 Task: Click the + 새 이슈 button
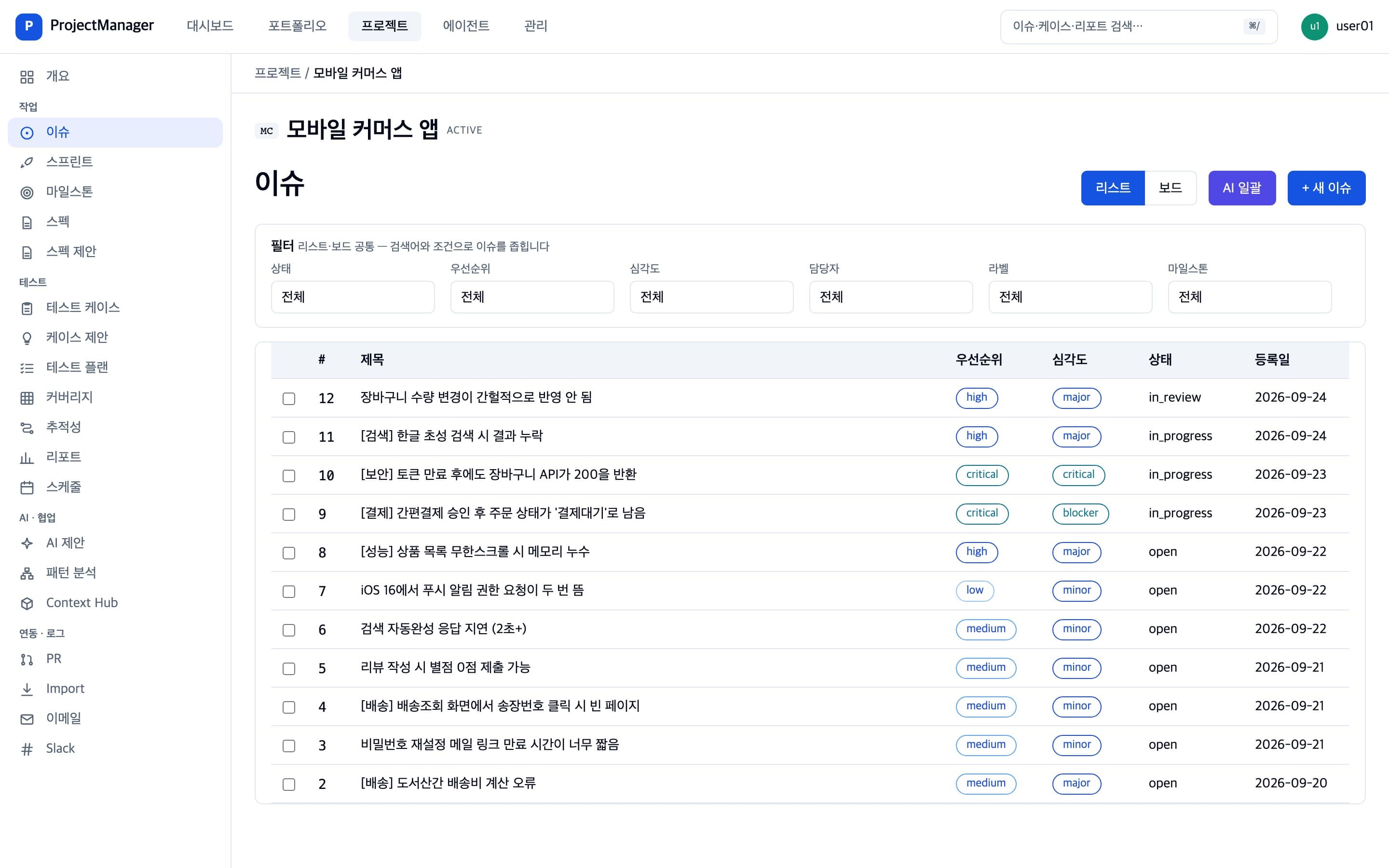1326,188
